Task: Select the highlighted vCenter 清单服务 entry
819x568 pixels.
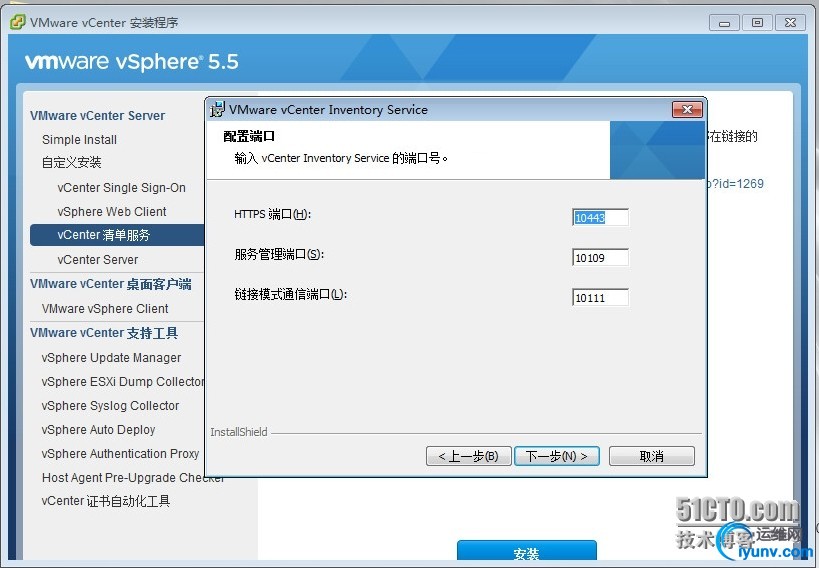Action: 117,235
